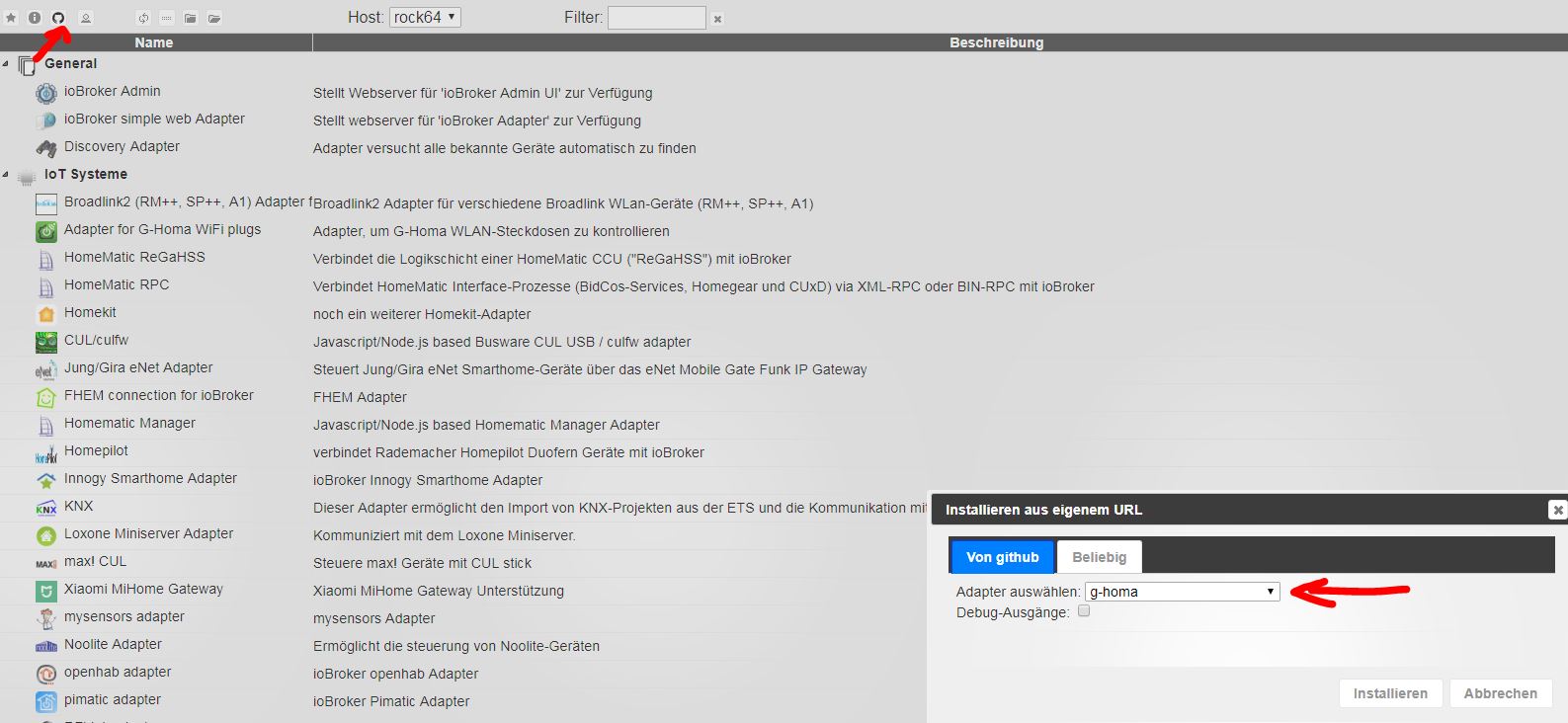Click the expert mode person icon

click(86, 18)
